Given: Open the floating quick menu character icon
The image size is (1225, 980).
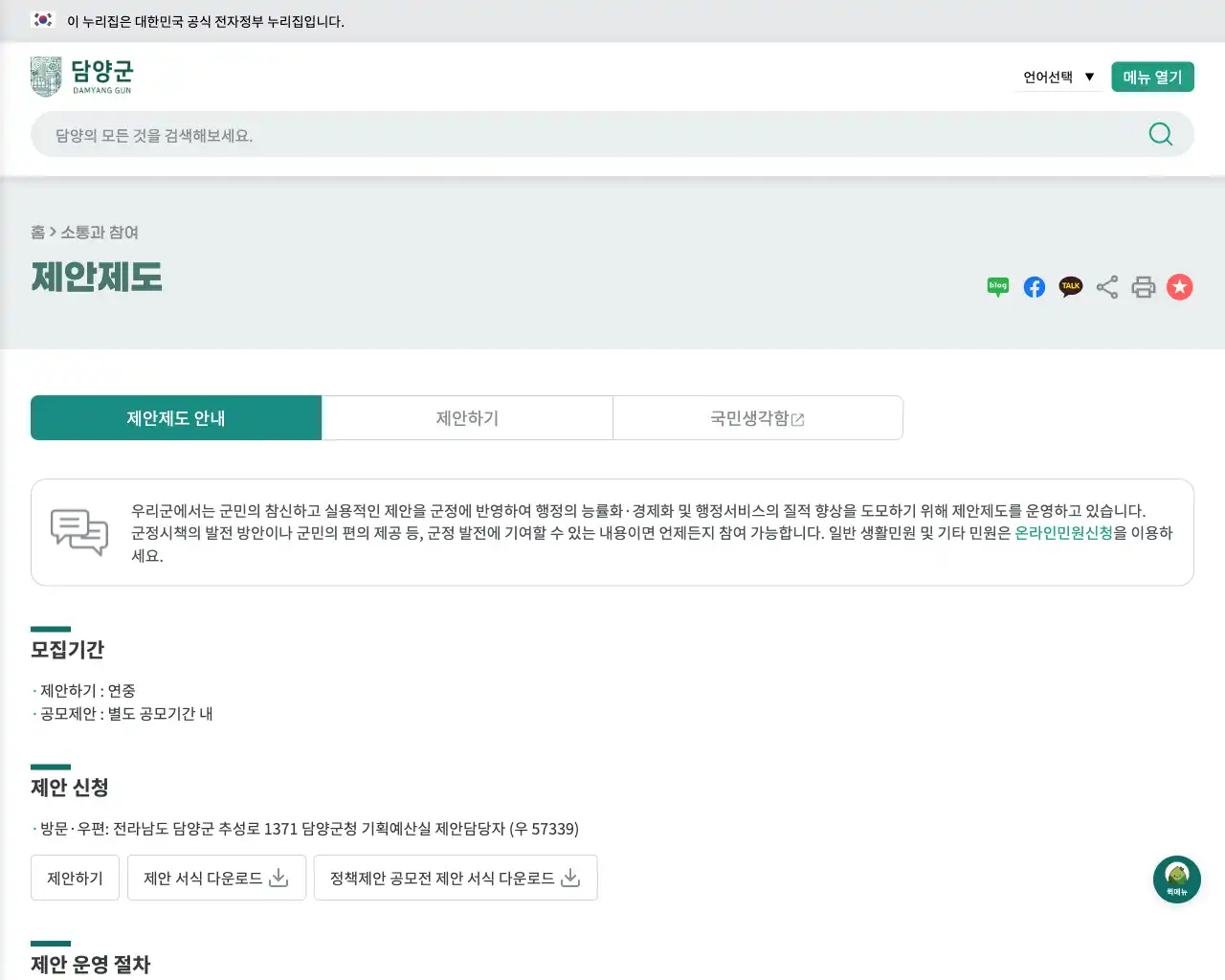Looking at the screenshot, I should [1176, 879].
